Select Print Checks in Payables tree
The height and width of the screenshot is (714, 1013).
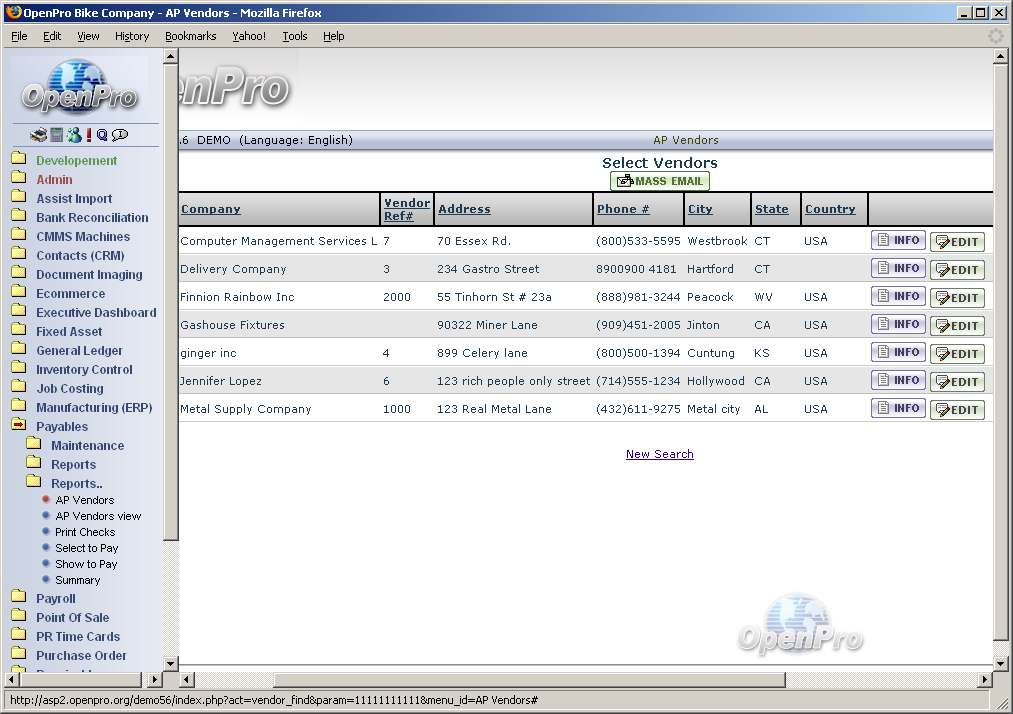click(85, 532)
